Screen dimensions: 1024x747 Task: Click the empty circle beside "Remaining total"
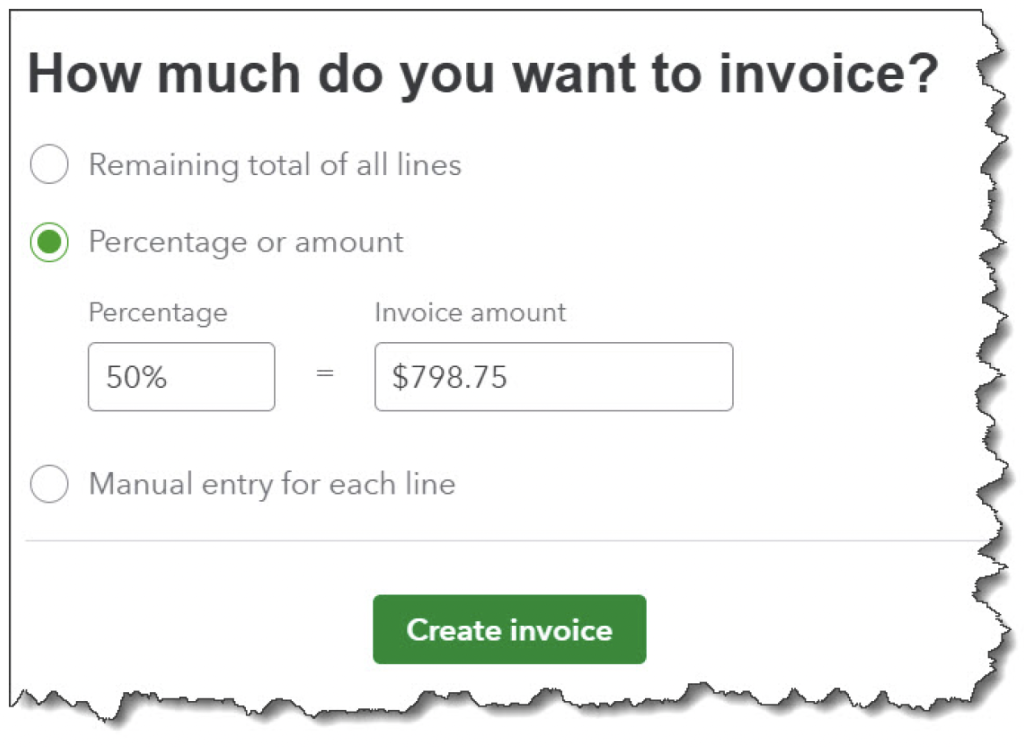tap(49, 164)
